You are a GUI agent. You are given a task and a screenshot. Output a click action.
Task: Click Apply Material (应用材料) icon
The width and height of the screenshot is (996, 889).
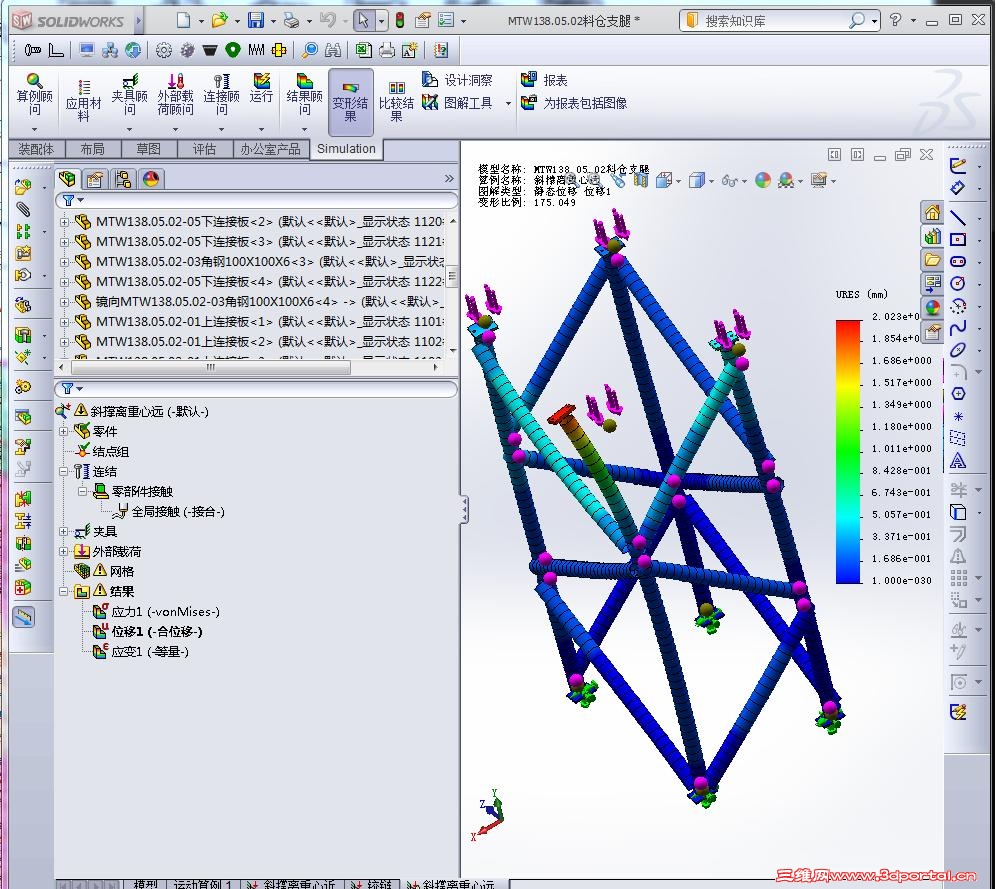pos(83,100)
